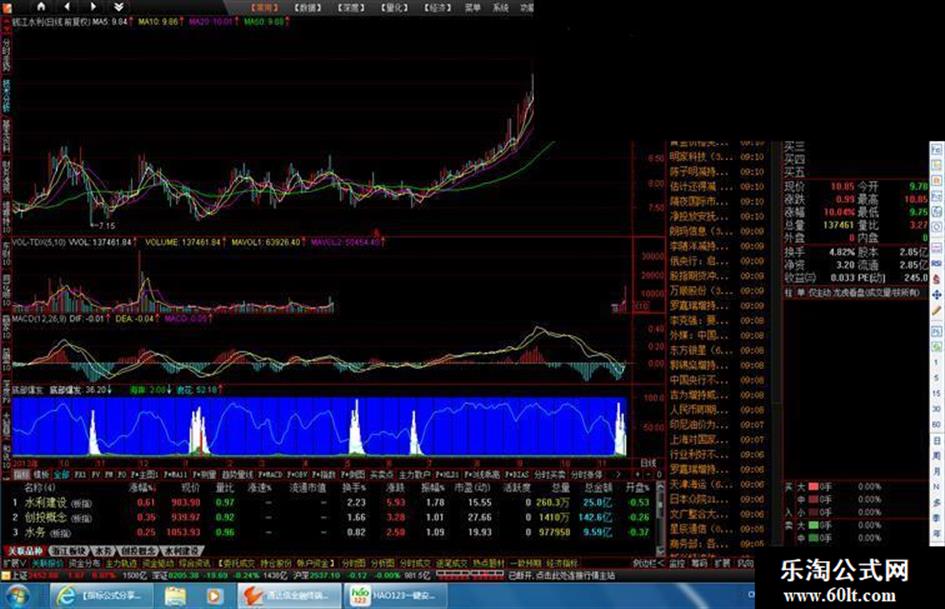Switch to 30-minute period in right sidebar
This screenshot has width=945, height=609.
tap(937, 409)
